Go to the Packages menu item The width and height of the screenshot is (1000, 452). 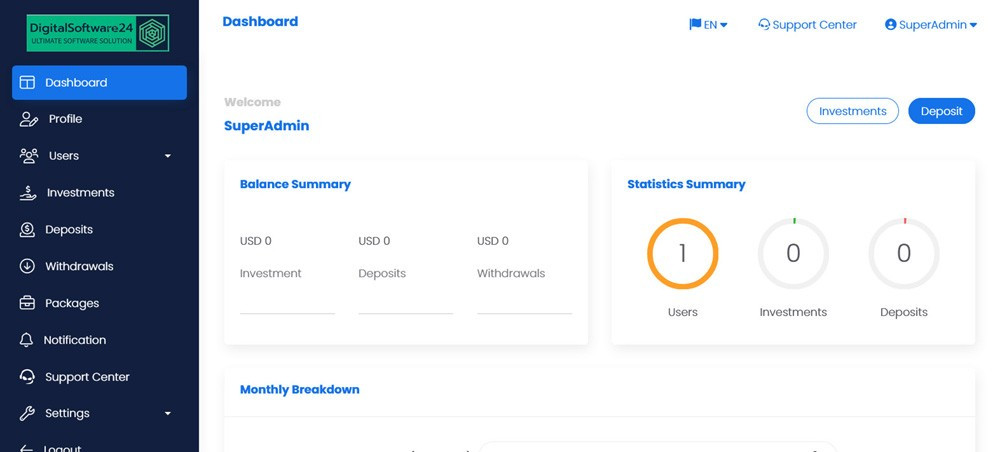click(72, 304)
